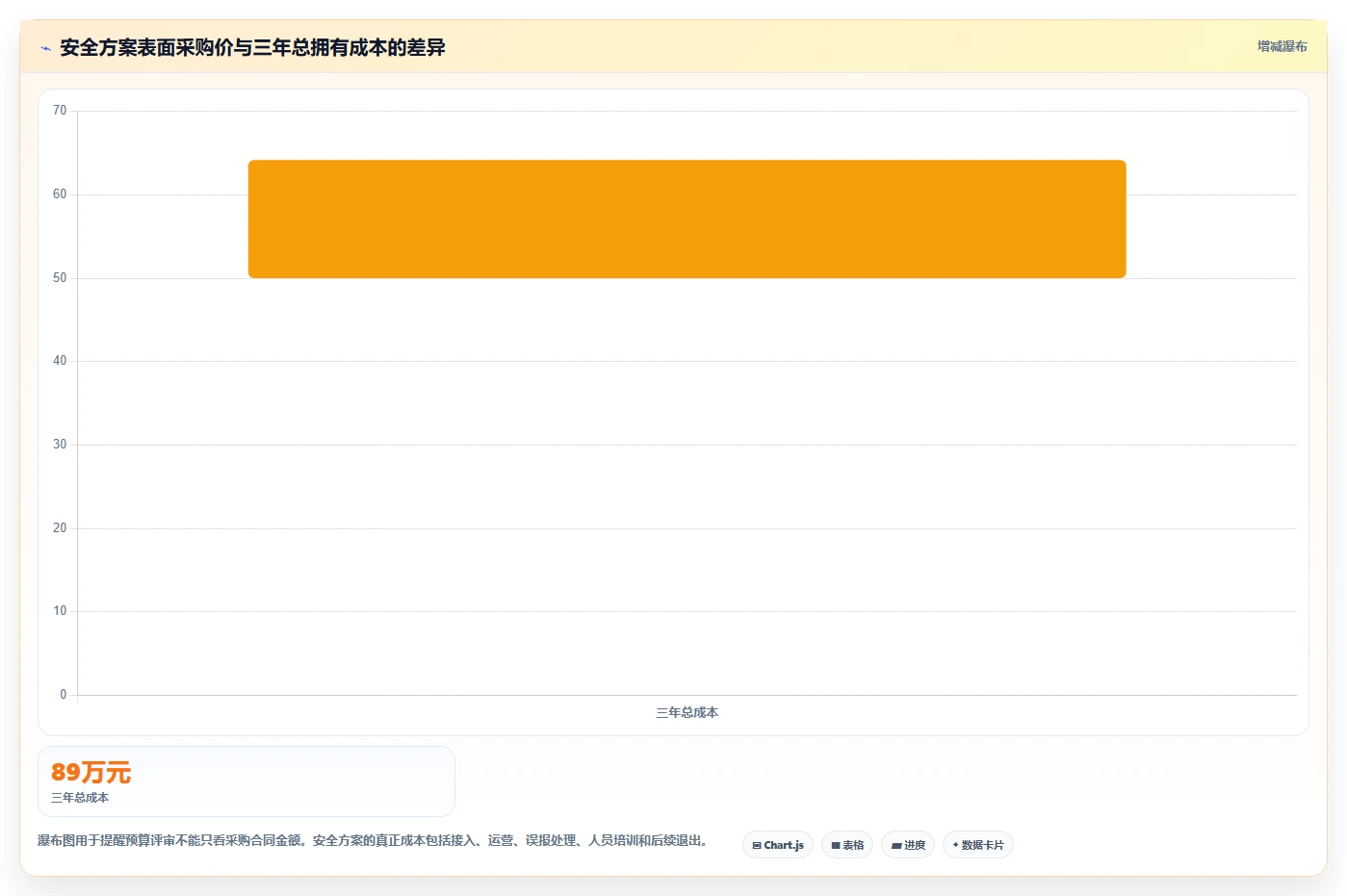Click the 三年总成本 caption on the data card
The width and height of the screenshot is (1347, 896).
pyautogui.click(x=80, y=798)
